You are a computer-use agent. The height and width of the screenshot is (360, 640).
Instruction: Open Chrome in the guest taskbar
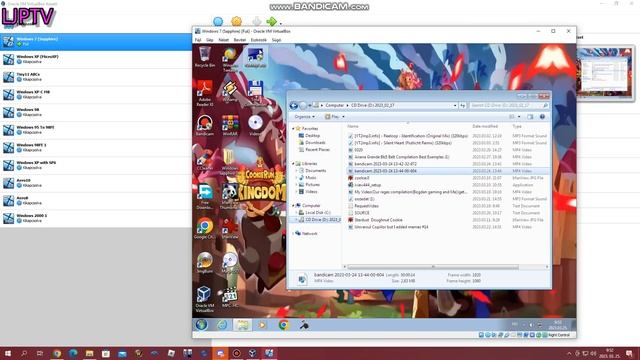(283, 325)
